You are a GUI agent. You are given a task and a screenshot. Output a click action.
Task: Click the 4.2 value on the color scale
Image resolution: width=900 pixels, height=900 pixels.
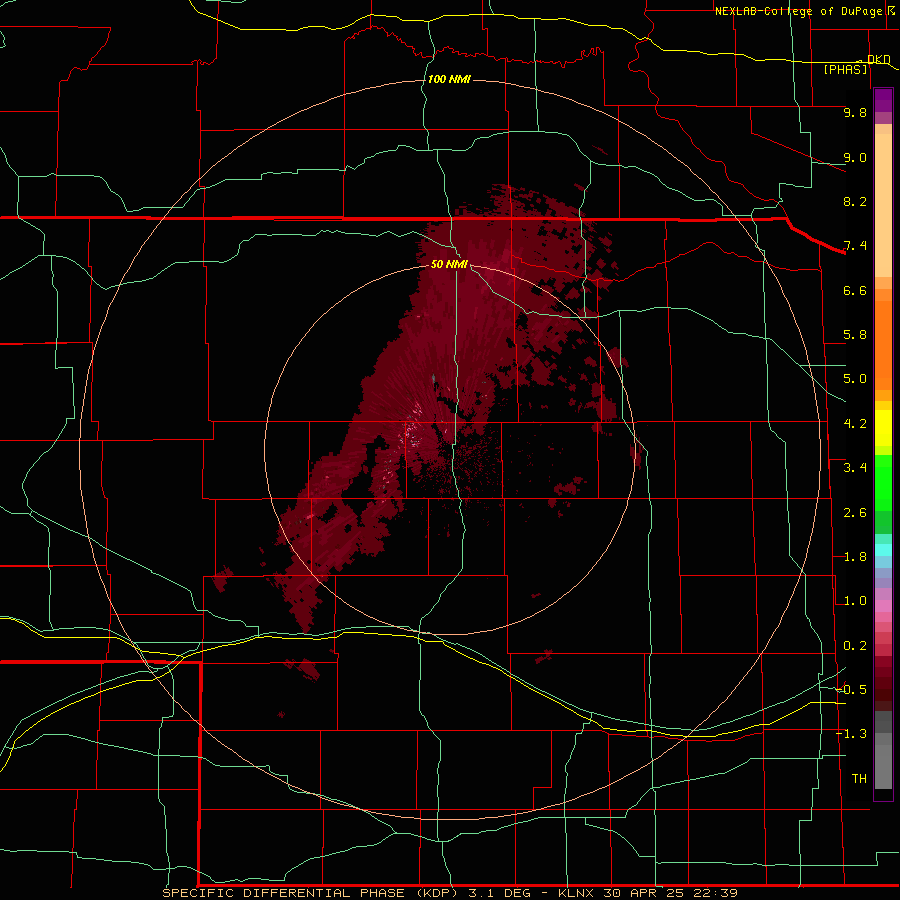point(855,424)
